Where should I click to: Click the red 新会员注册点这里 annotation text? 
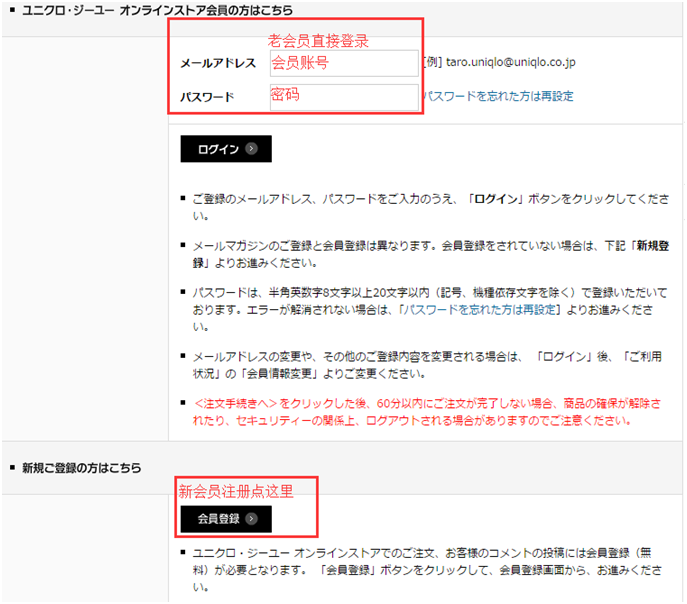[235, 491]
